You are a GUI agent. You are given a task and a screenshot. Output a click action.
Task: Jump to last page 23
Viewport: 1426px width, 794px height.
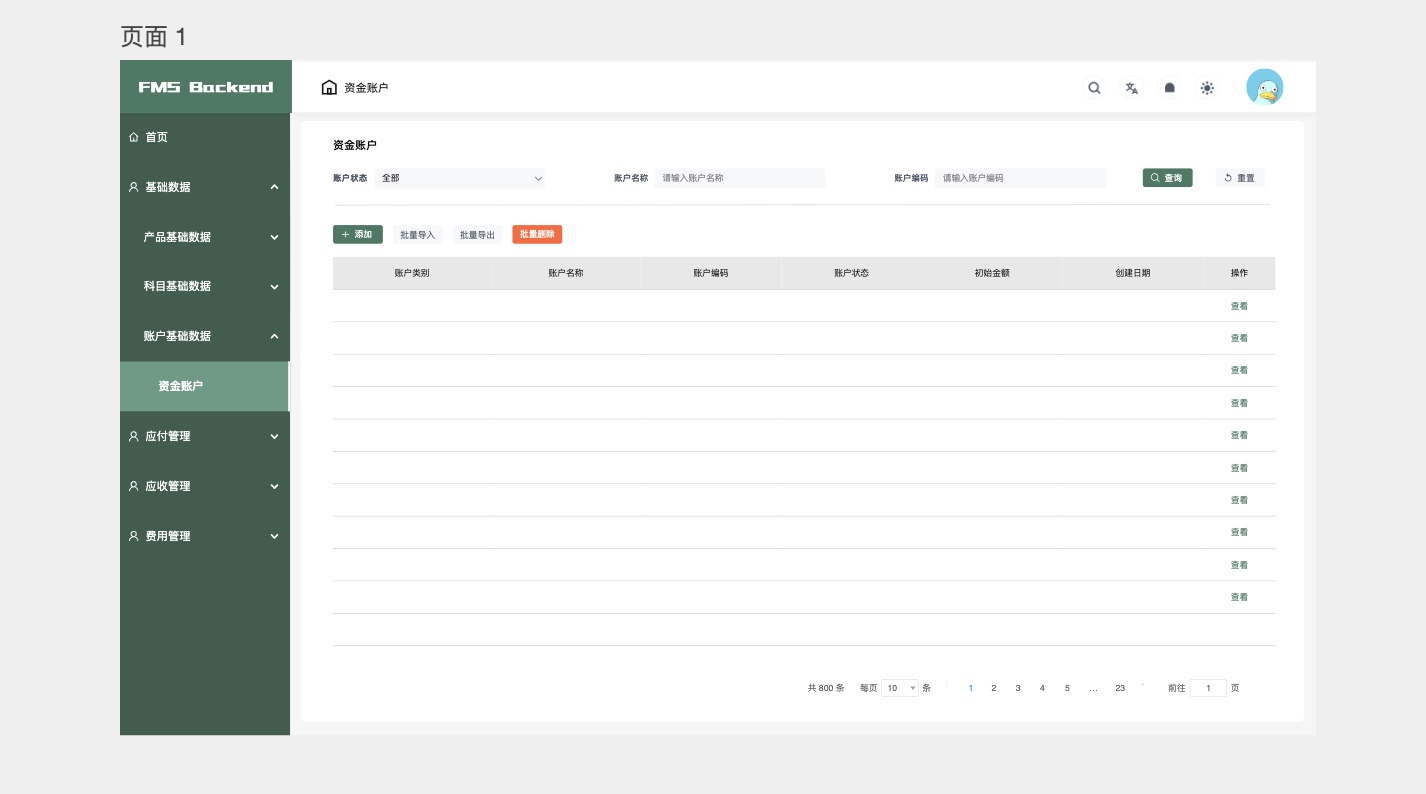tap(1120, 688)
